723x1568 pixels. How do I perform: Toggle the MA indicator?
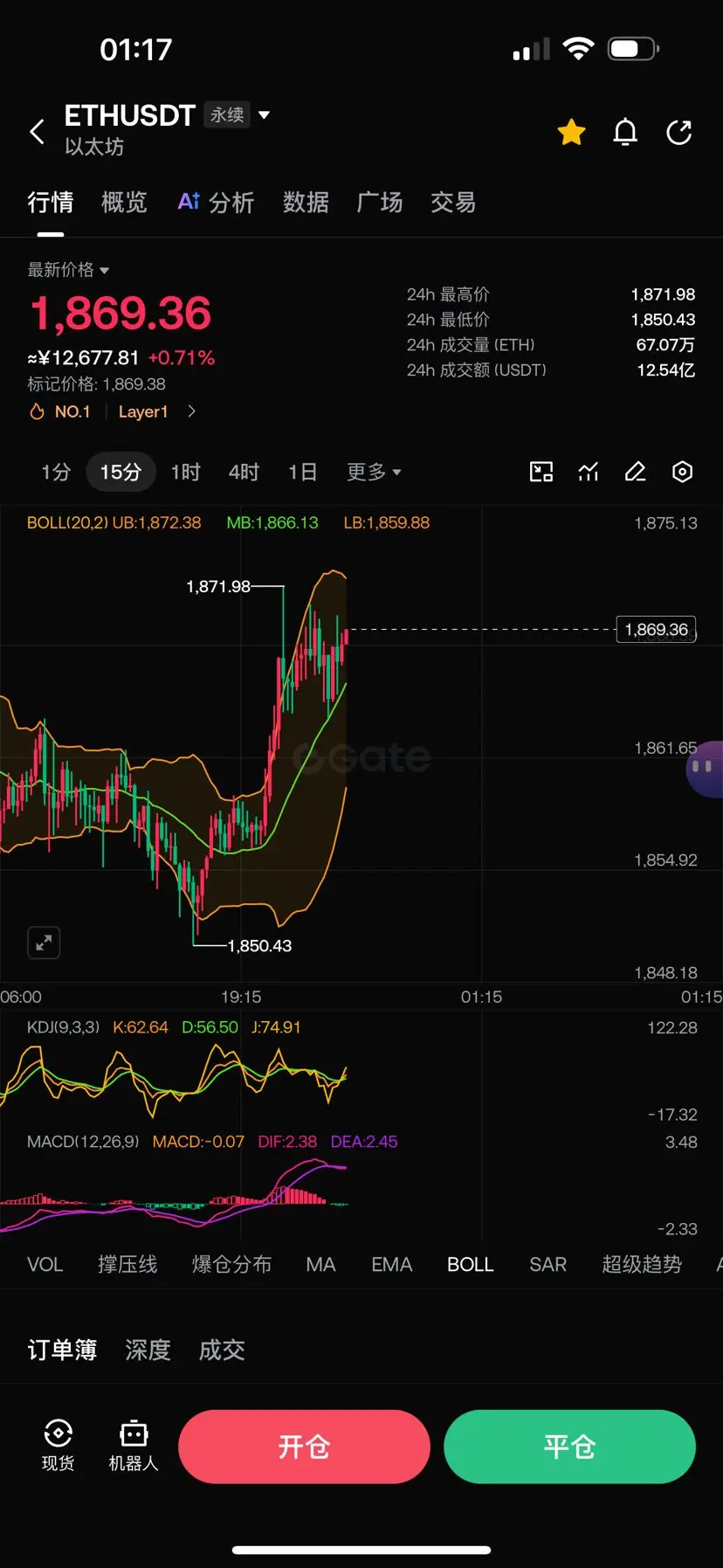(x=320, y=1264)
